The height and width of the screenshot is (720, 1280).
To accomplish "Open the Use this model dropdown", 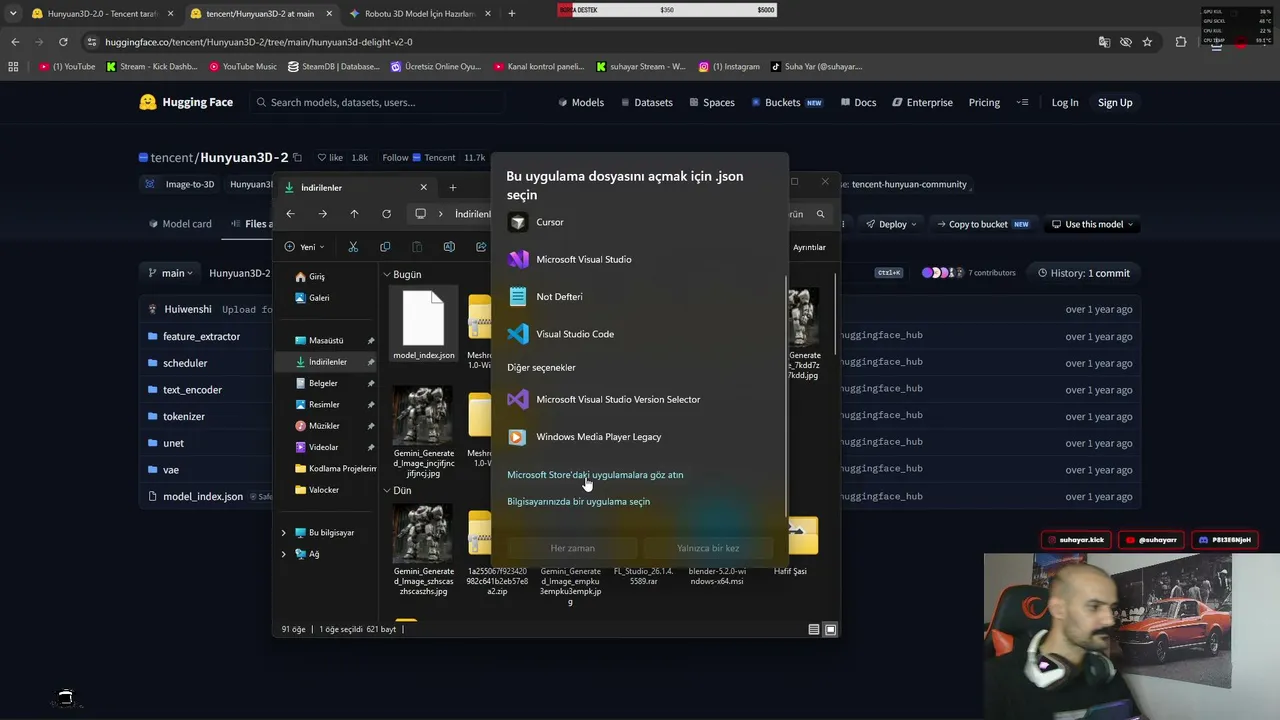I will coord(1092,224).
